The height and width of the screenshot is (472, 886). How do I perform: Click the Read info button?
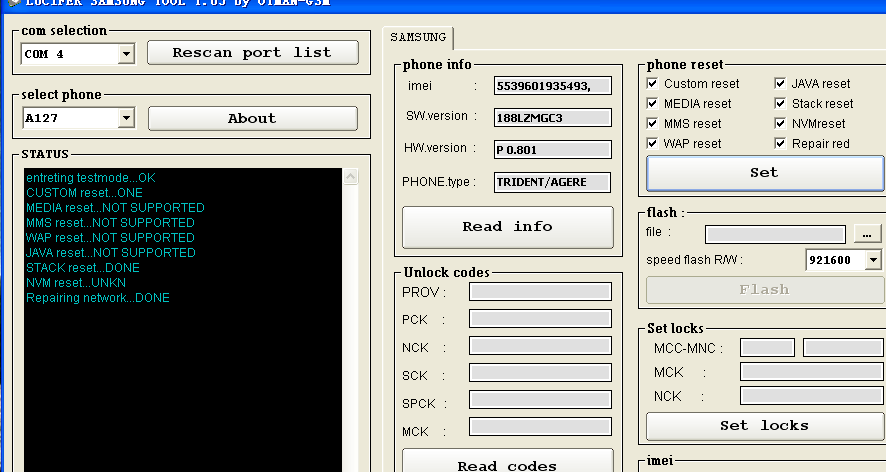coord(507,227)
